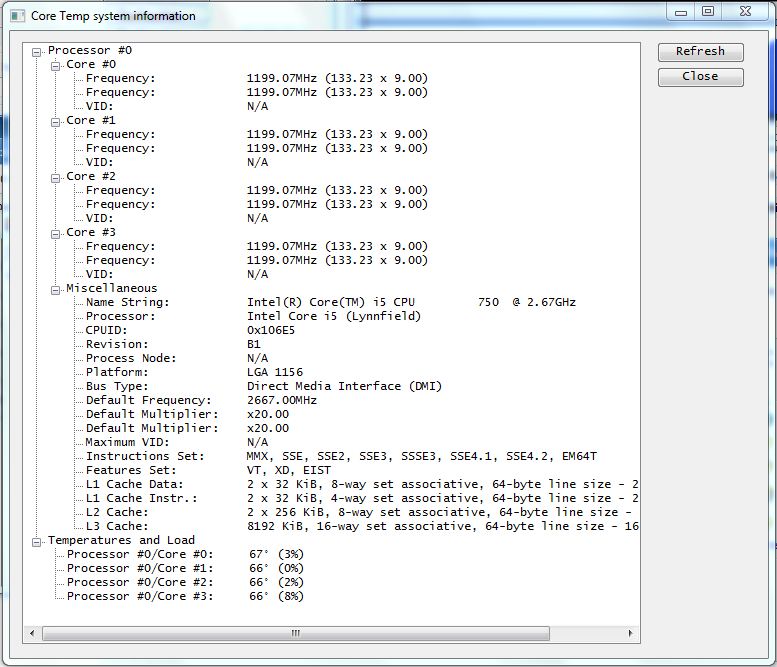The width and height of the screenshot is (777, 667).
Task: Select the Core #2 label
Action: click(x=91, y=176)
